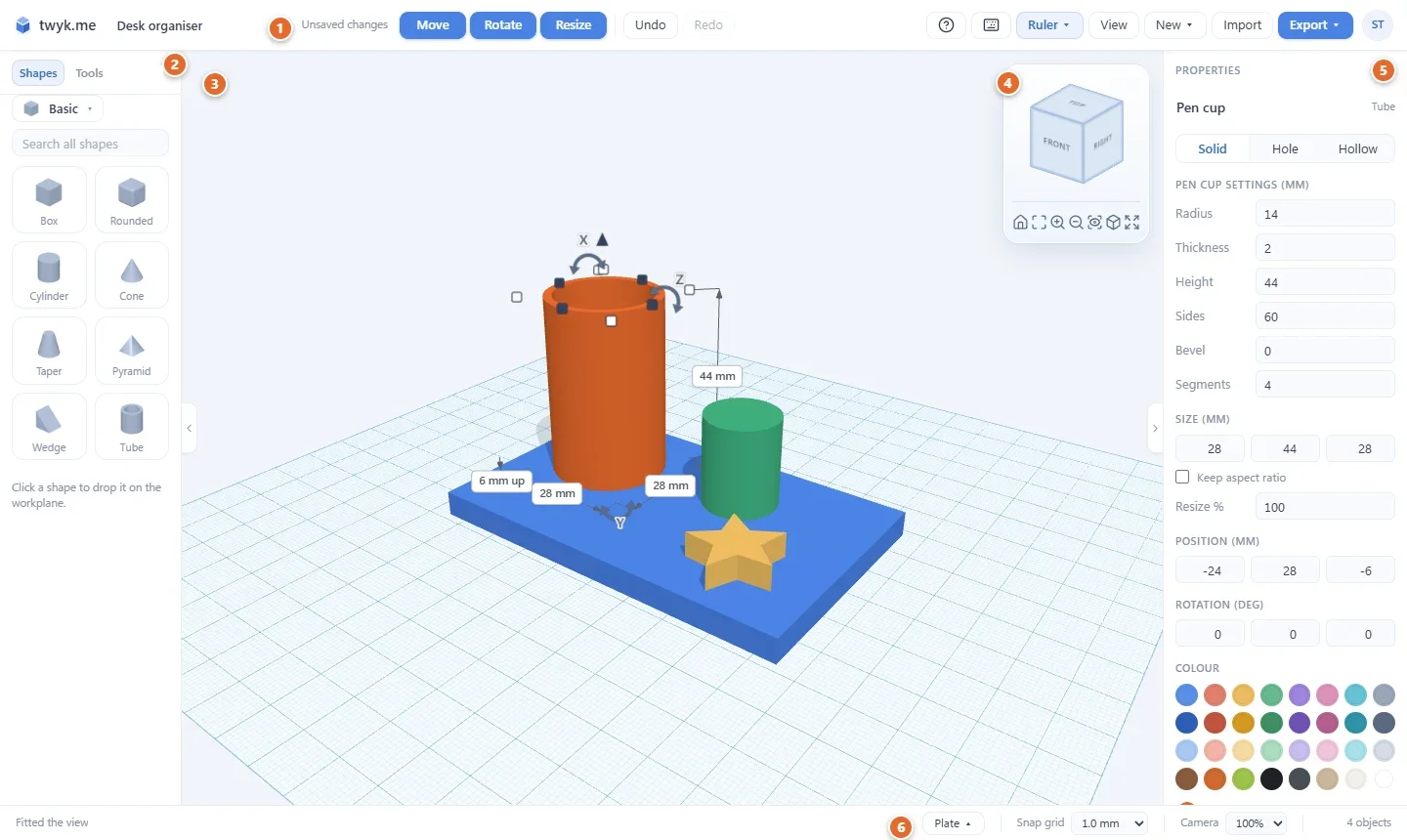Click the fullscreen expand arrows icon
The width and height of the screenshot is (1407, 840).
tap(1131, 222)
